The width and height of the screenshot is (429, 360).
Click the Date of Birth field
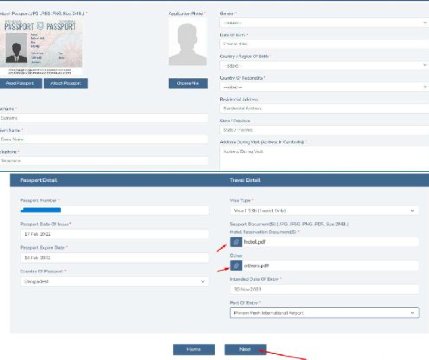(324, 44)
